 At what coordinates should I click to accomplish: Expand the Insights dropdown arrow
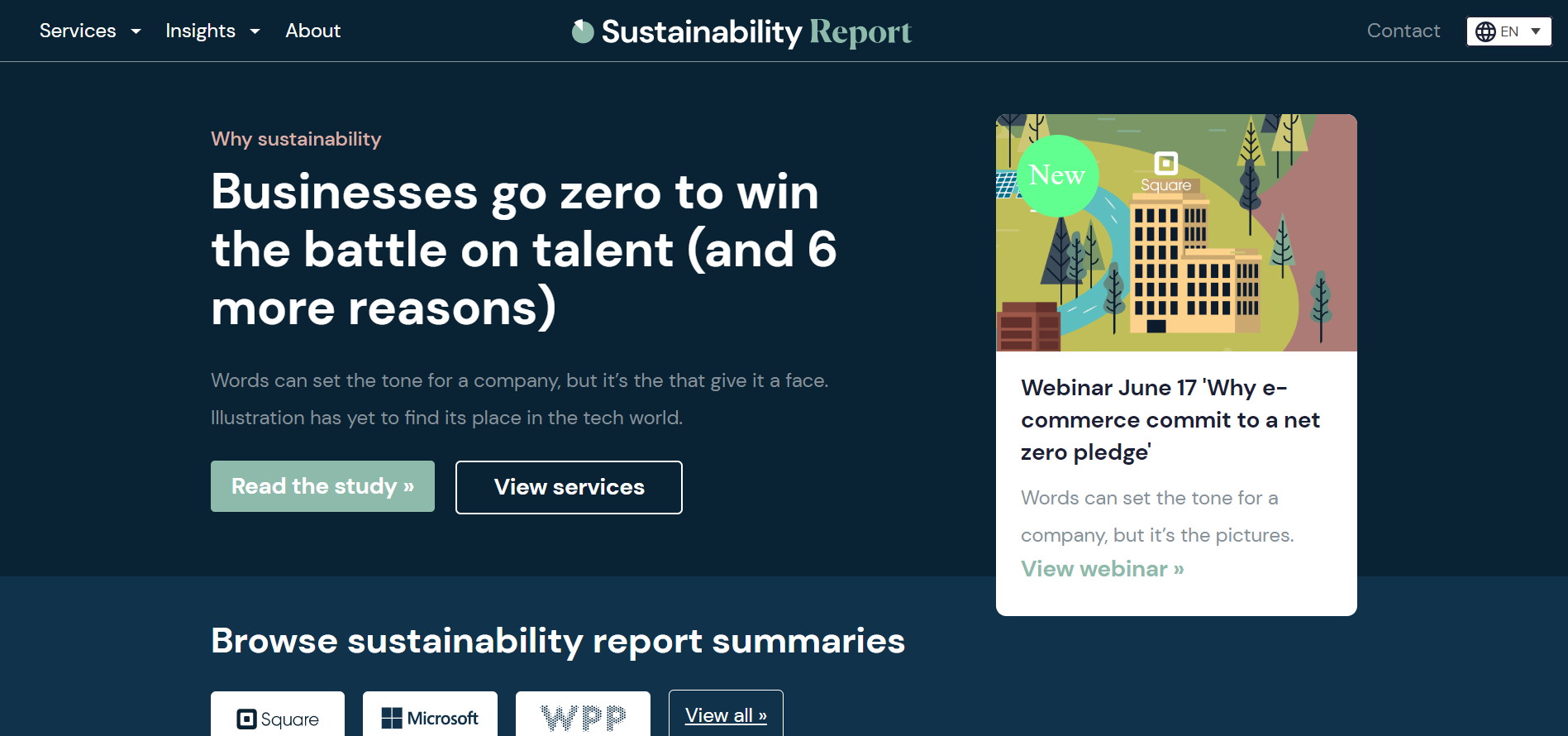[x=255, y=31]
